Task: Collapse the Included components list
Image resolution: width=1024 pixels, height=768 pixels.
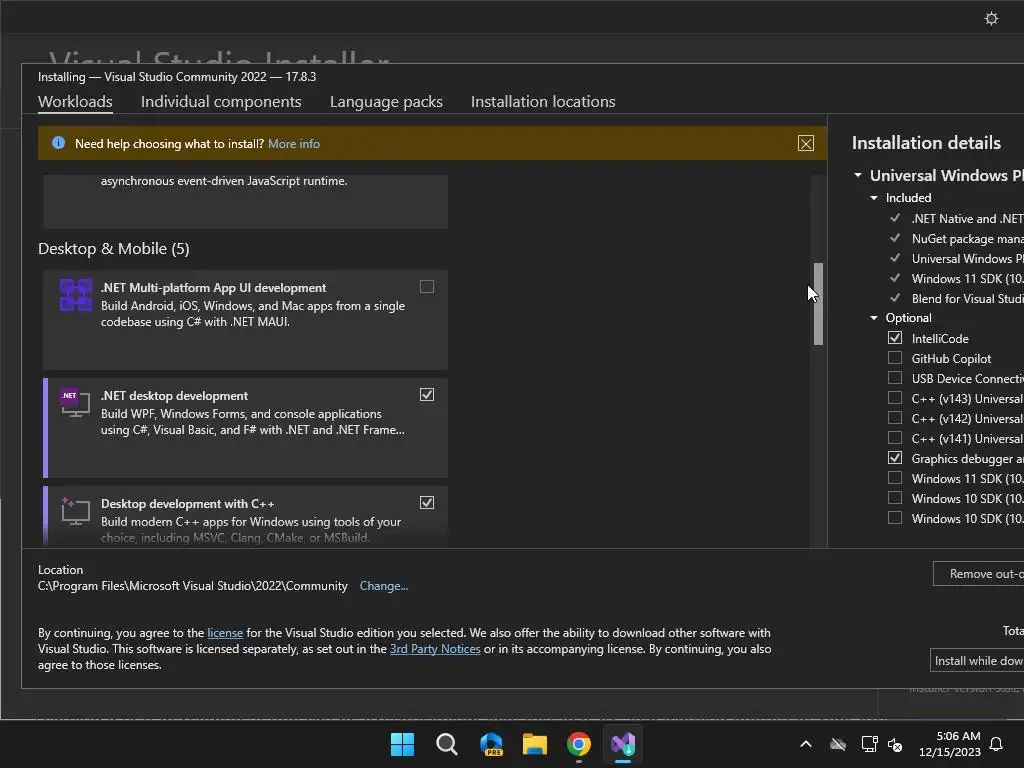Action: (x=874, y=197)
